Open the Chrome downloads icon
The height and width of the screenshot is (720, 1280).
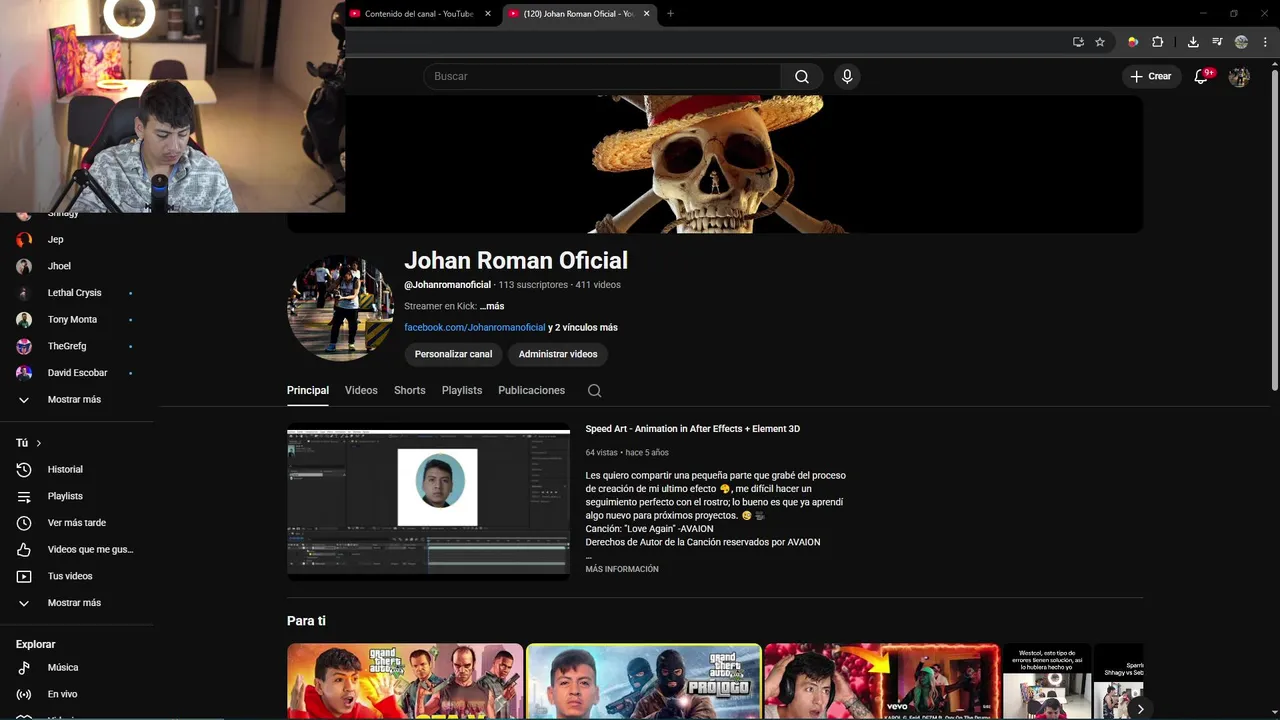[x=1193, y=42]
